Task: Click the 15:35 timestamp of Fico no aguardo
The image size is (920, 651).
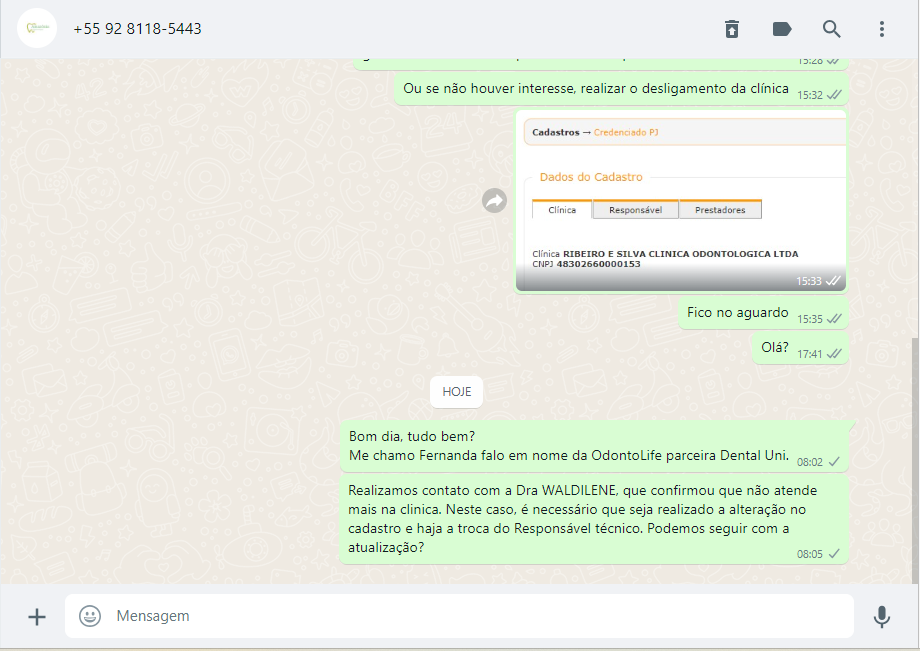Action: tap(810, 320)
